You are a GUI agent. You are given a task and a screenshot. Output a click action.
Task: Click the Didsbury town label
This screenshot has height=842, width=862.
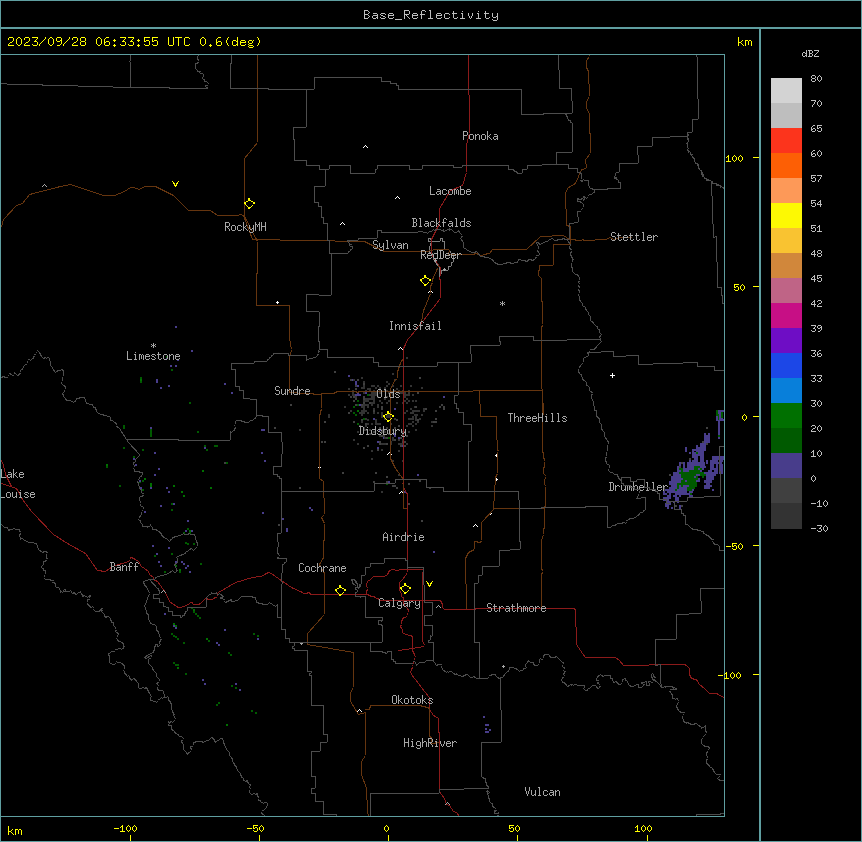point(383,431)
